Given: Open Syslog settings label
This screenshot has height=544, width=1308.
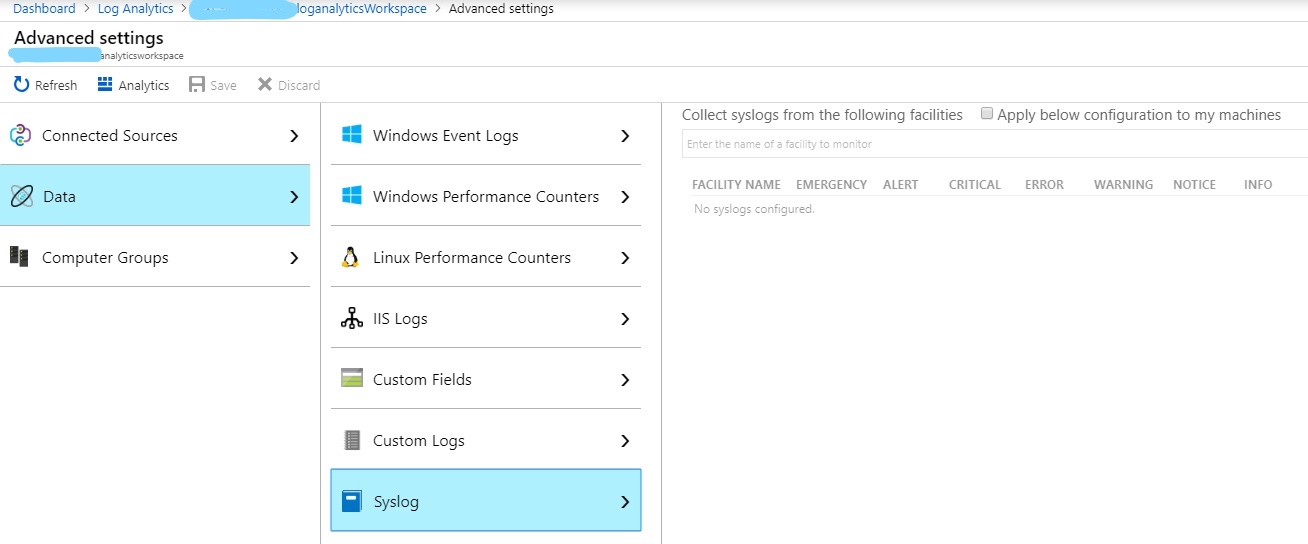Looking at the screenshot, I should [x=396, y=502].
